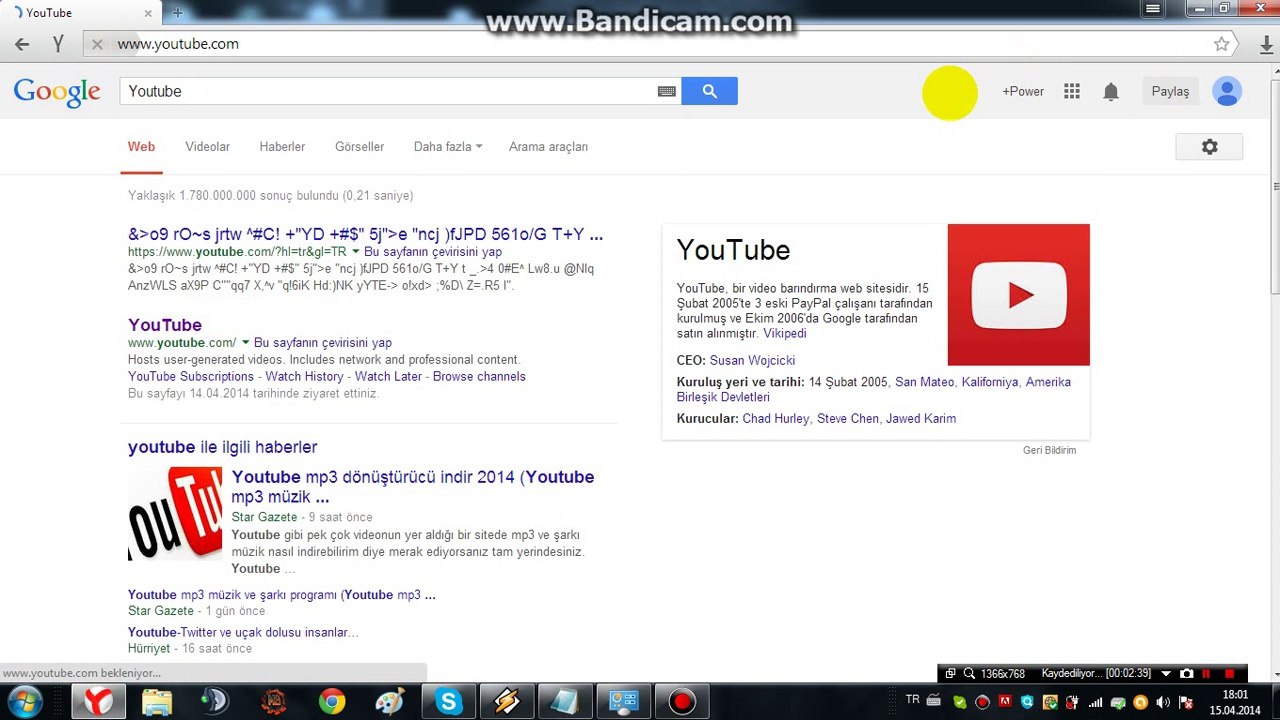This screenshot has width=1280, height=720.
Task: Click the +Power profile link
Action: tap(1023, 91)
